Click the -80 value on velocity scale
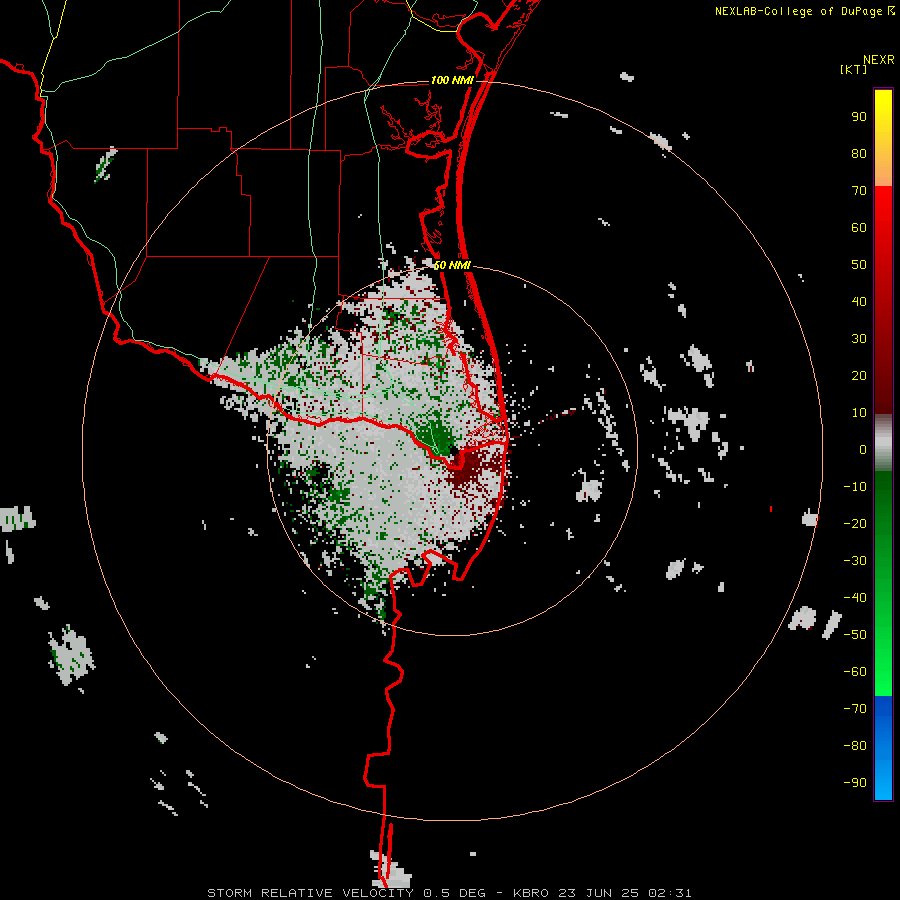 855,746
